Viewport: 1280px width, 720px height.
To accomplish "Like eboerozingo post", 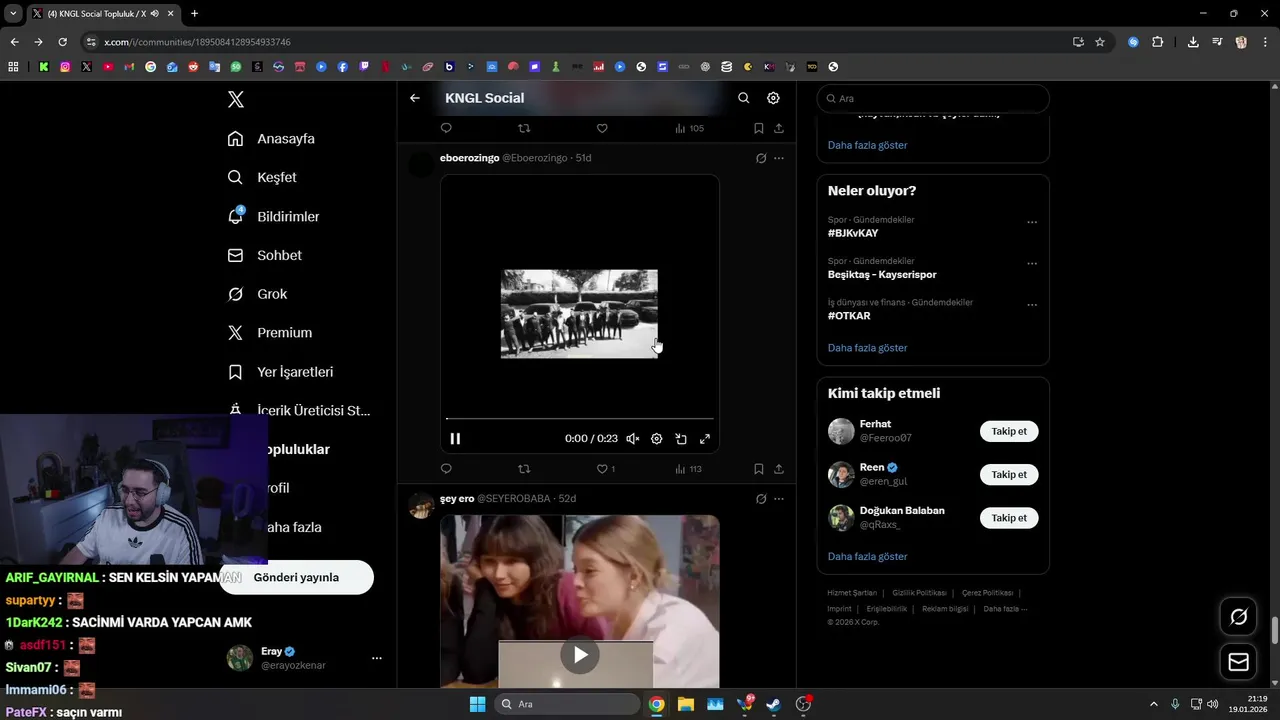I will coord(602,468).
